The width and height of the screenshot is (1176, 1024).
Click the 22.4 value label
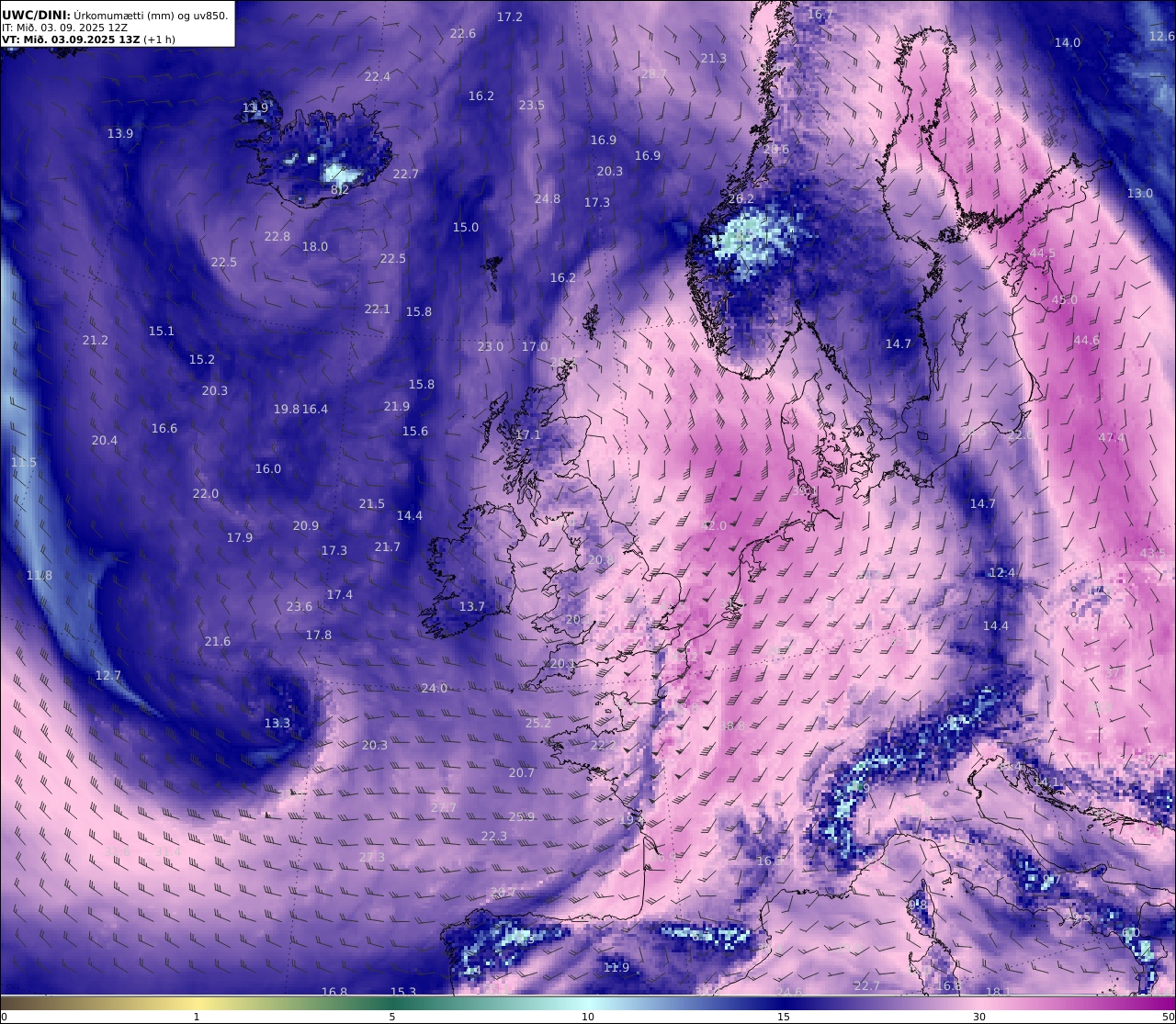(378, 76)
